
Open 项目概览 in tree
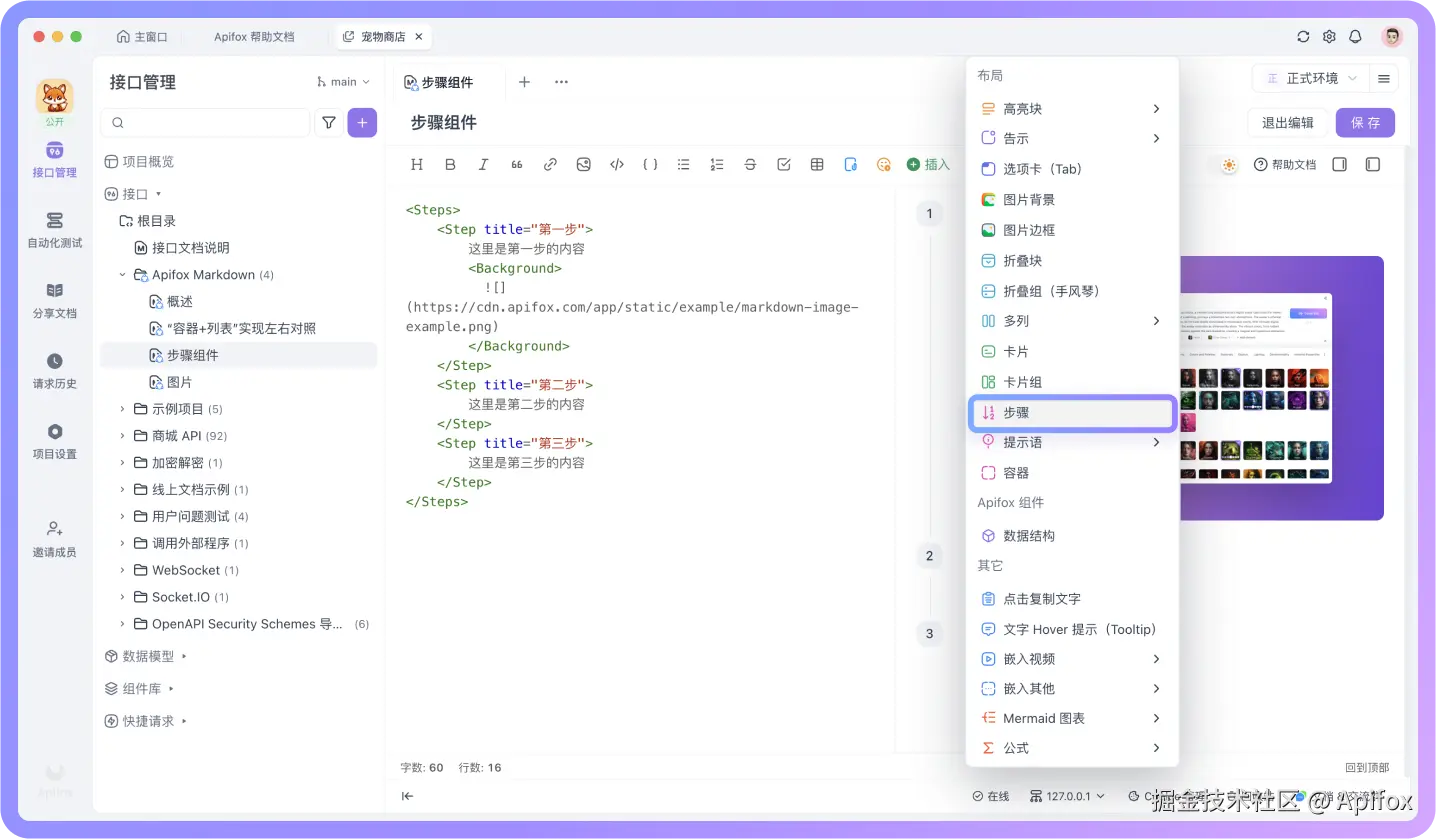(139, 162)
